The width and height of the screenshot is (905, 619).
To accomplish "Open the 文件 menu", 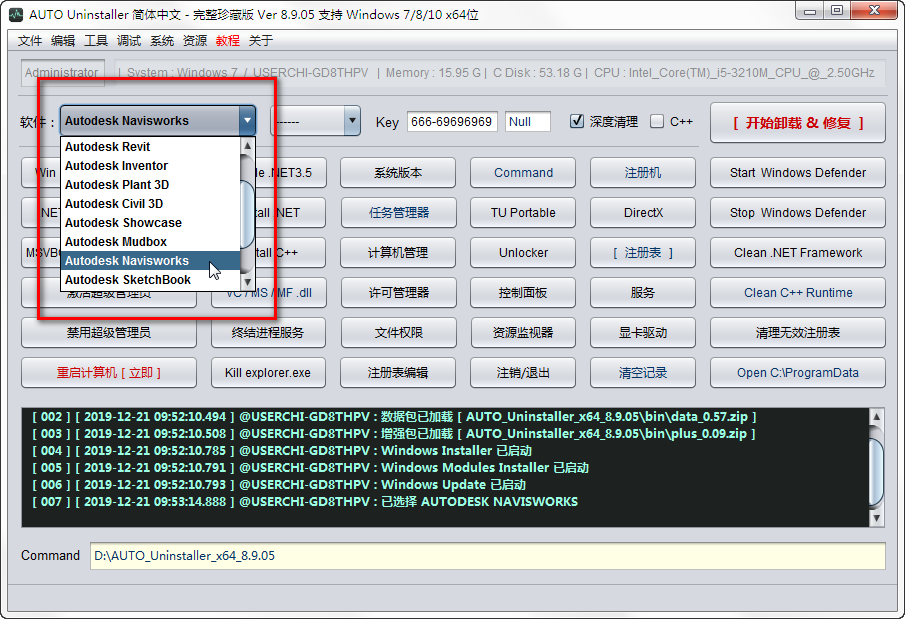I will pyautogui.click(x=30, y=40).
